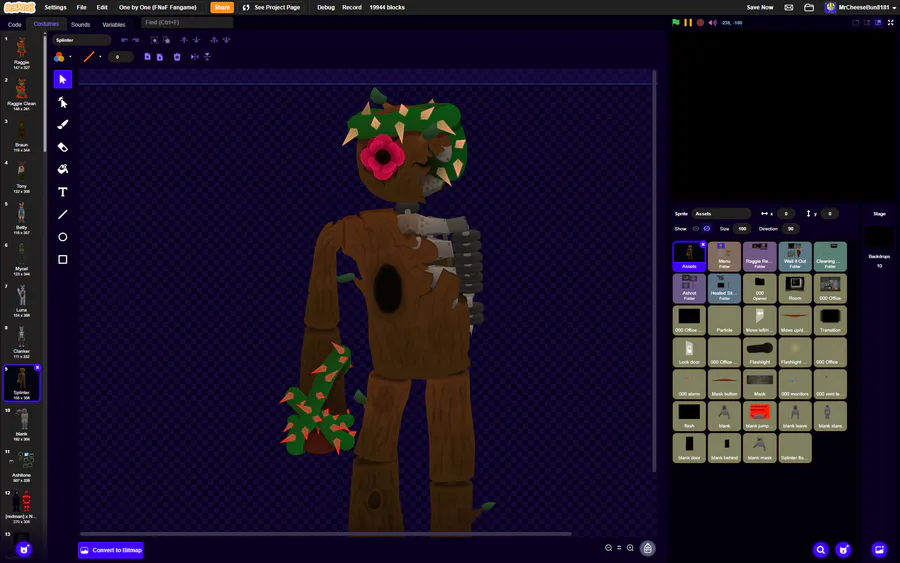Screen dimensions: 900x563
Task: Open the messages envelope icon
Action: pos(789,7)
